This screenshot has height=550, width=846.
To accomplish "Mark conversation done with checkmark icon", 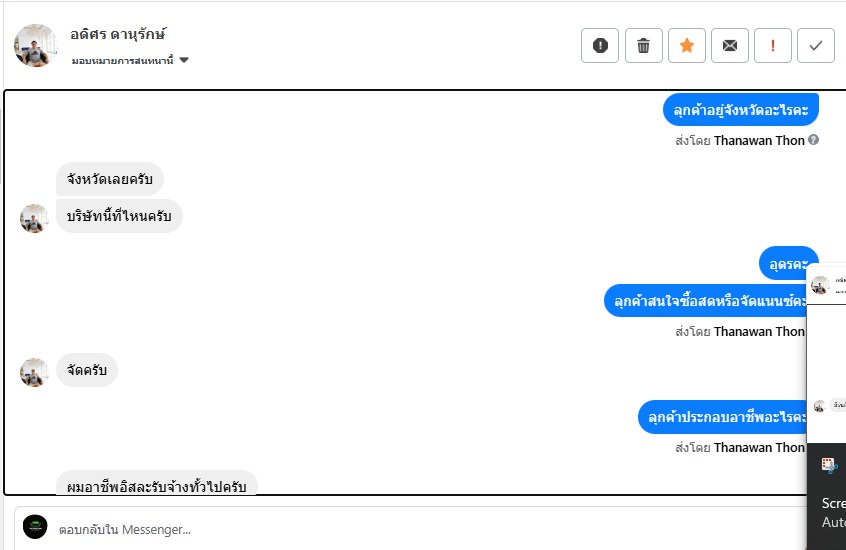I will [816, 45].
